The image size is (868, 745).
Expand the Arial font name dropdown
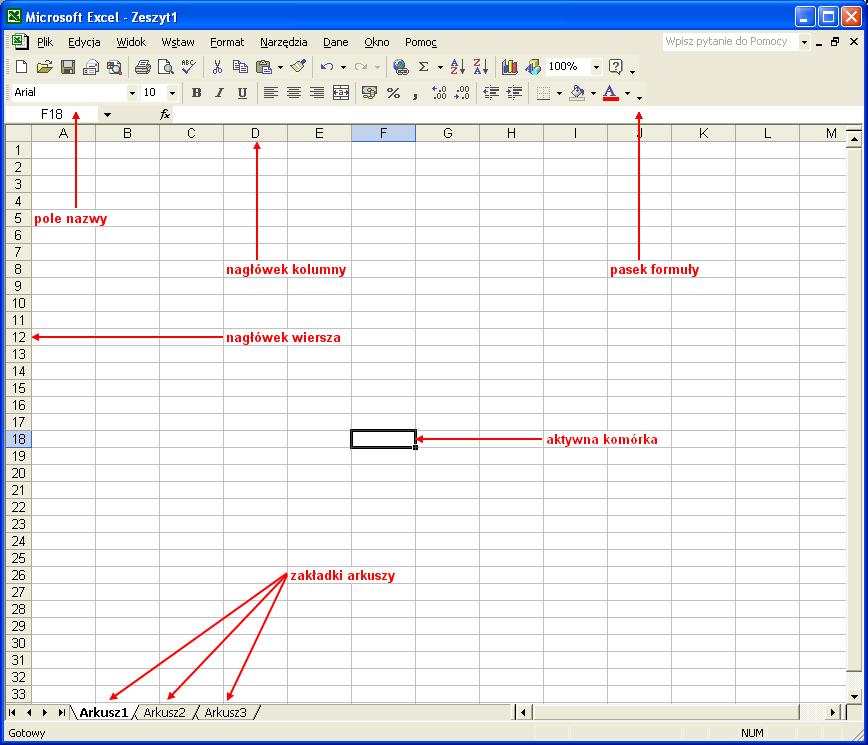[x=132, y=93]
